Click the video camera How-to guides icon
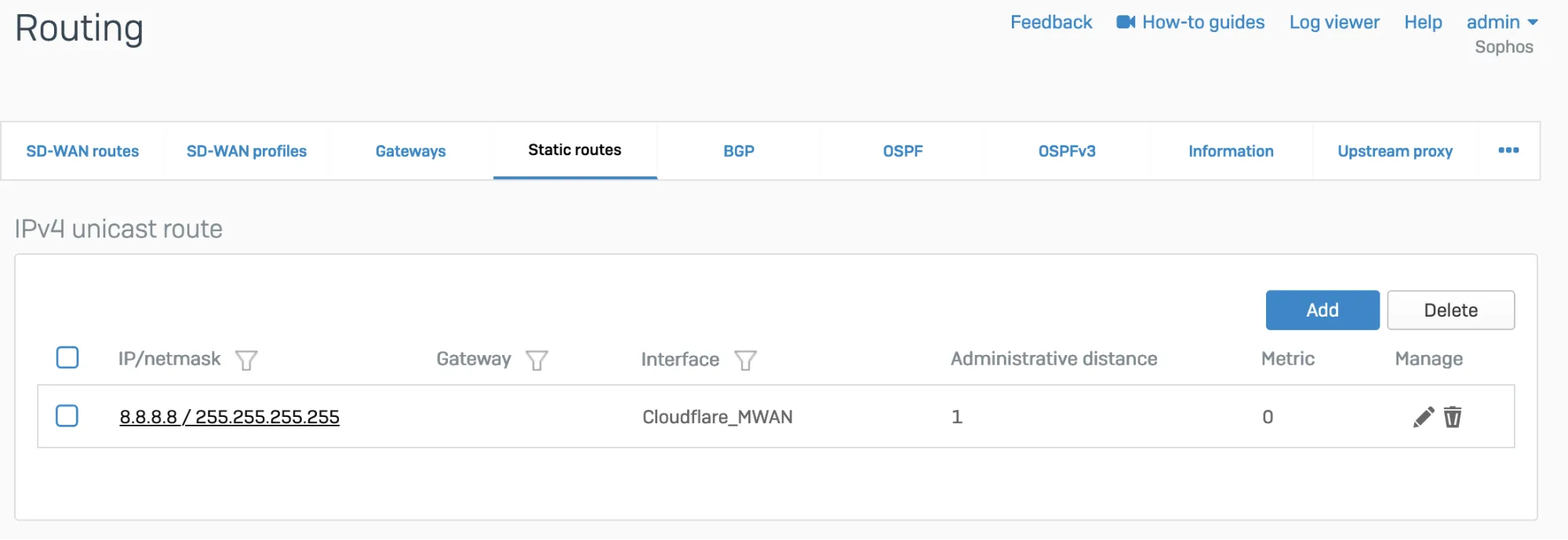The image size is (1568, 540). [x=1126, y=22]
